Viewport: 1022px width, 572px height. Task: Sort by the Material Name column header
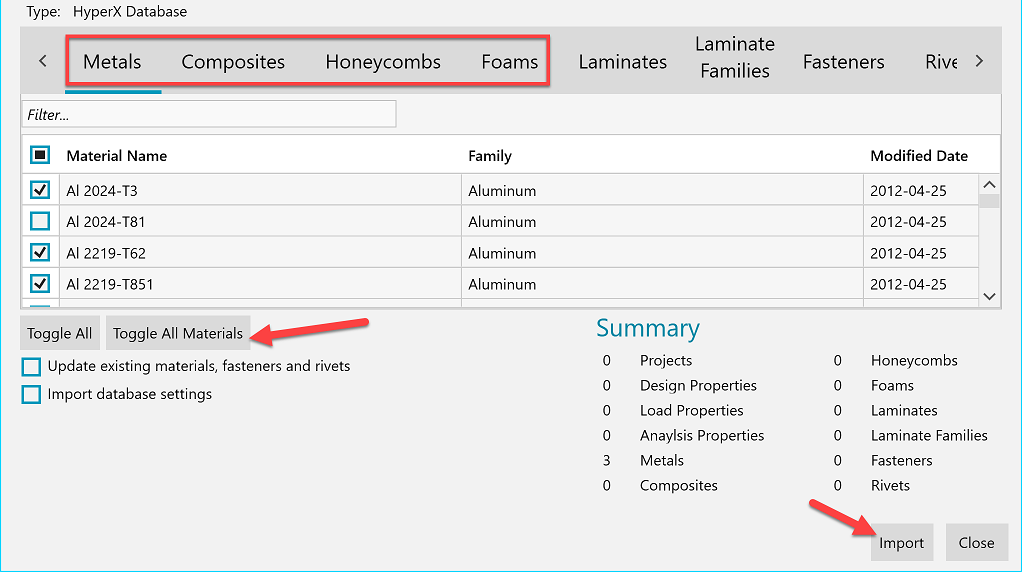tap(117, 156)
